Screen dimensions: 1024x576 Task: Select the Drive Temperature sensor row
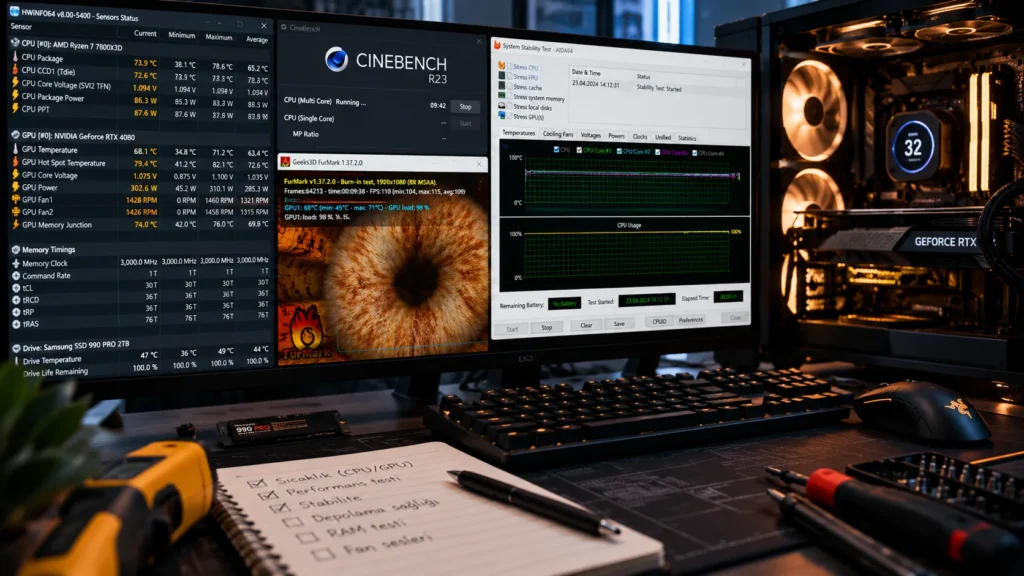pos(140,358)
